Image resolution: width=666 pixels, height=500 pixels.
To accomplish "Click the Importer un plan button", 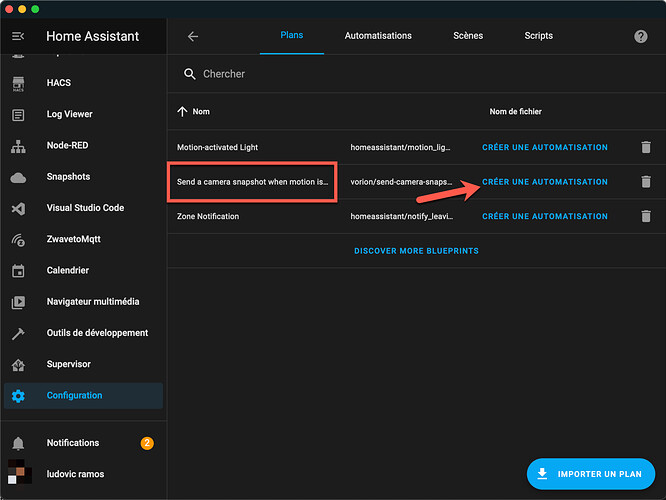I will click(x=590, y=474).
